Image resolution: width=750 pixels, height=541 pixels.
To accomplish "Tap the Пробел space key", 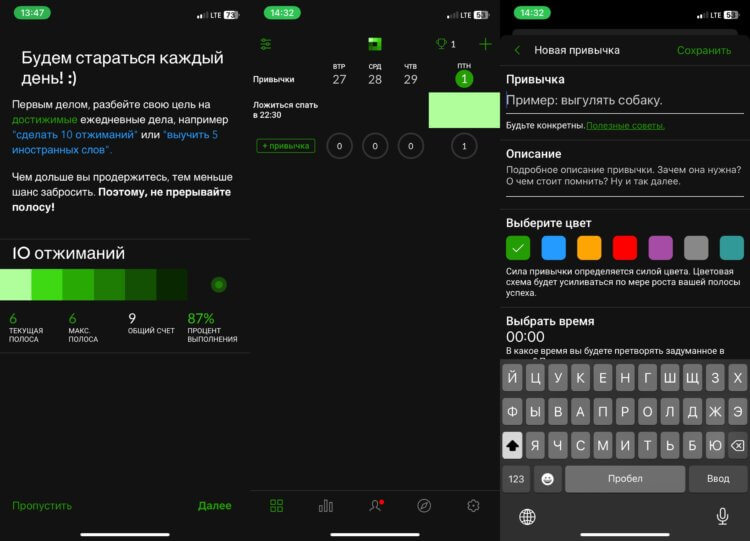I will [625, 479].
